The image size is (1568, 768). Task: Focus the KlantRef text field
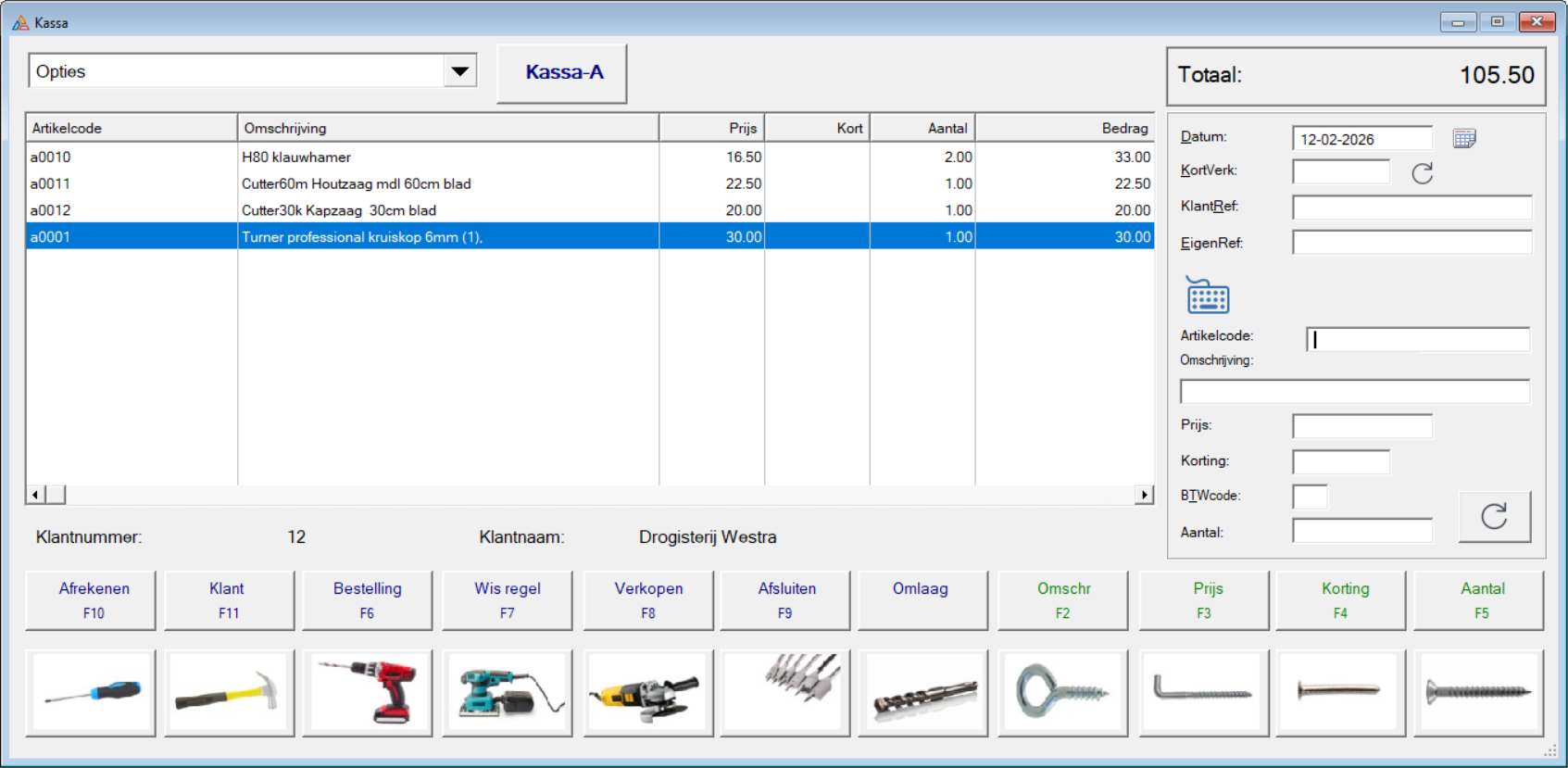point(1411,207)
